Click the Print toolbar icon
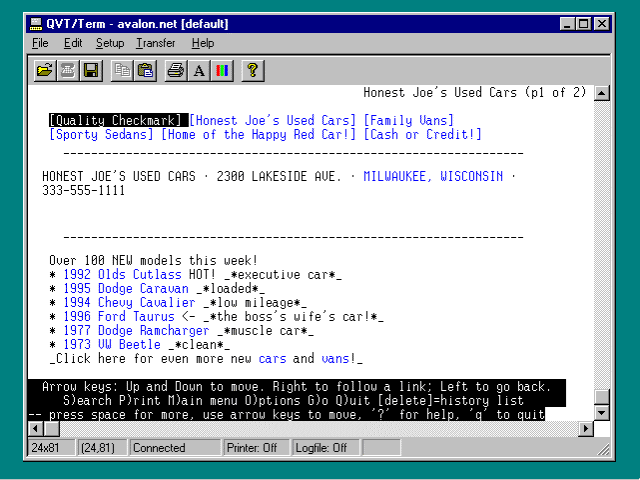The width and height of the screenshot is (640, 480). coord(176,70)
